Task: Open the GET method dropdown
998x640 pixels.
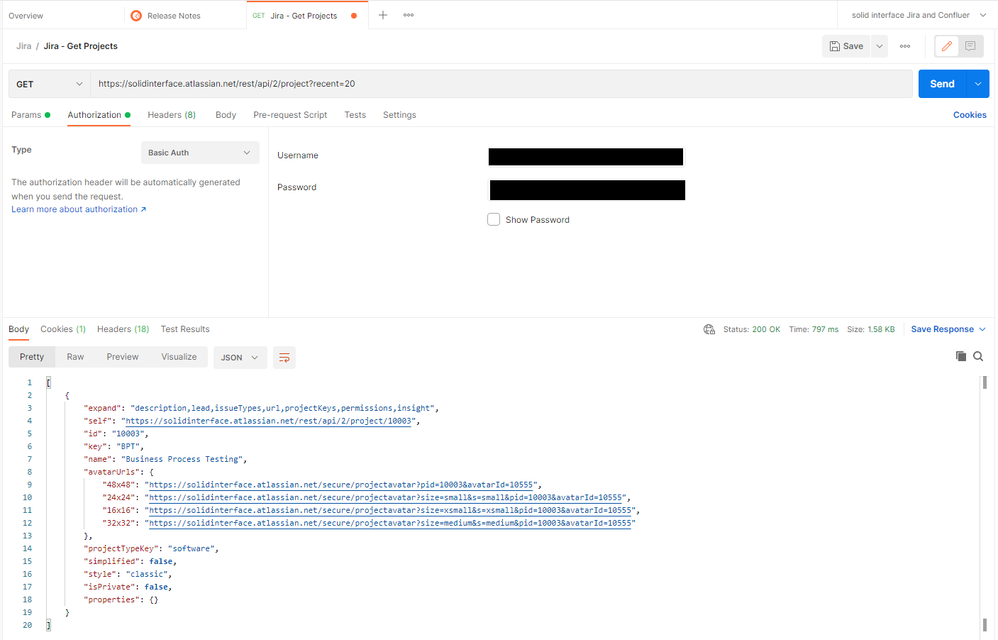Action: tap(48, 83)
